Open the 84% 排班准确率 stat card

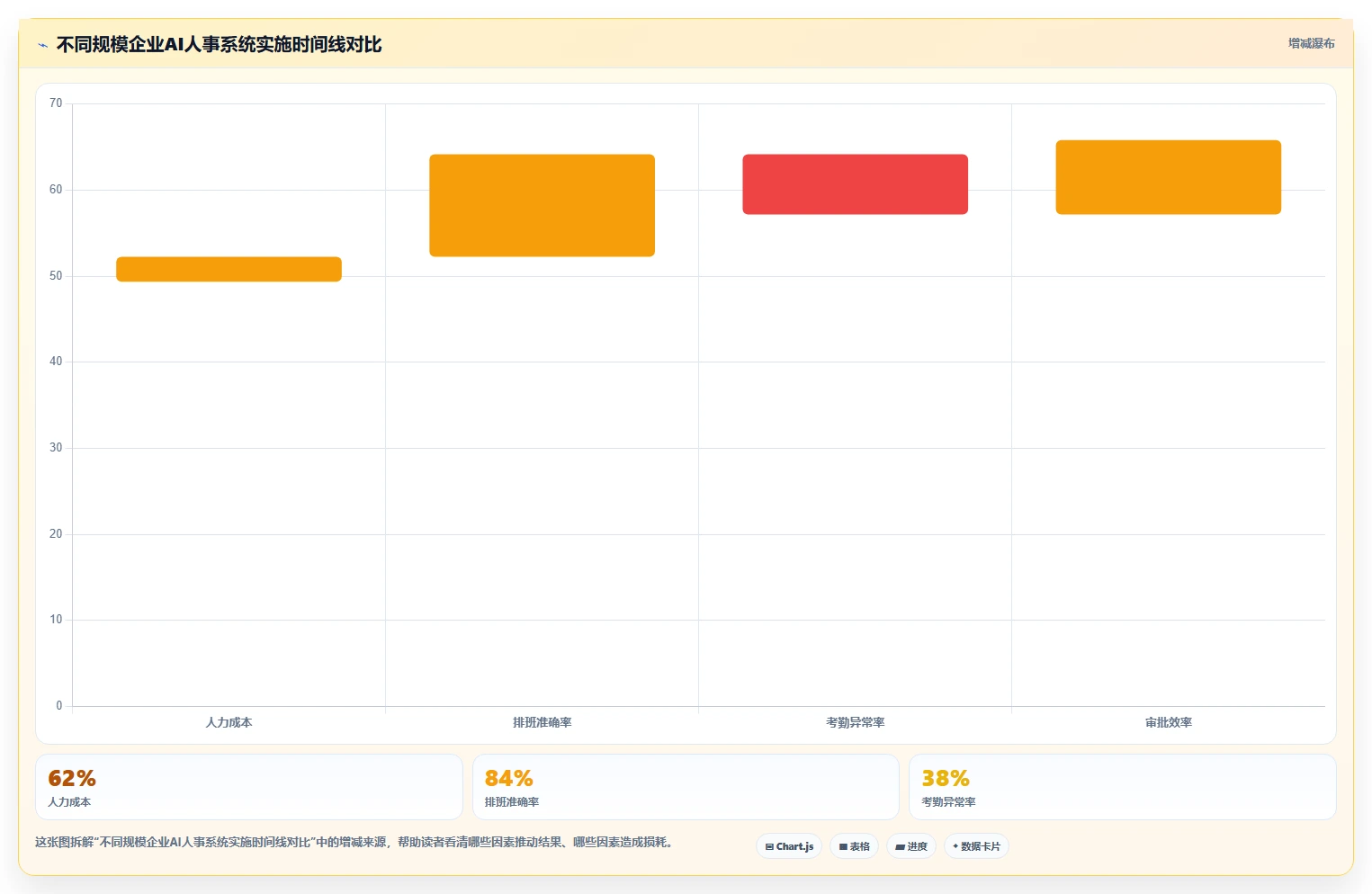tap(686, 787)
